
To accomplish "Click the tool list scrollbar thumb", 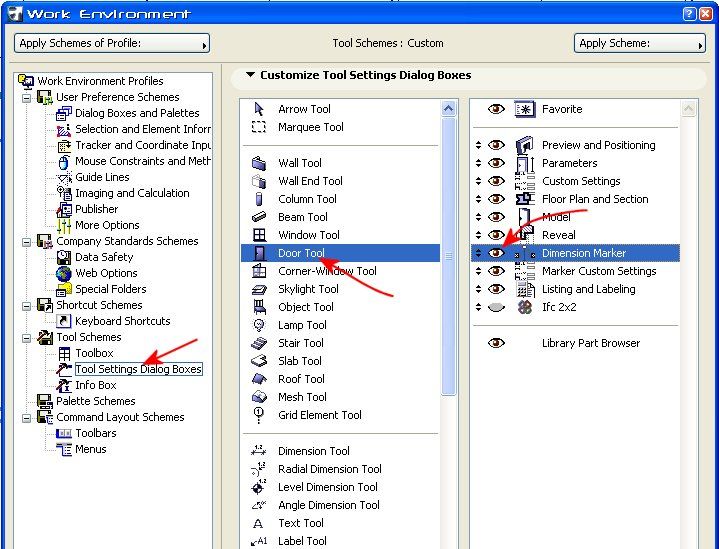I will [449, 256].
